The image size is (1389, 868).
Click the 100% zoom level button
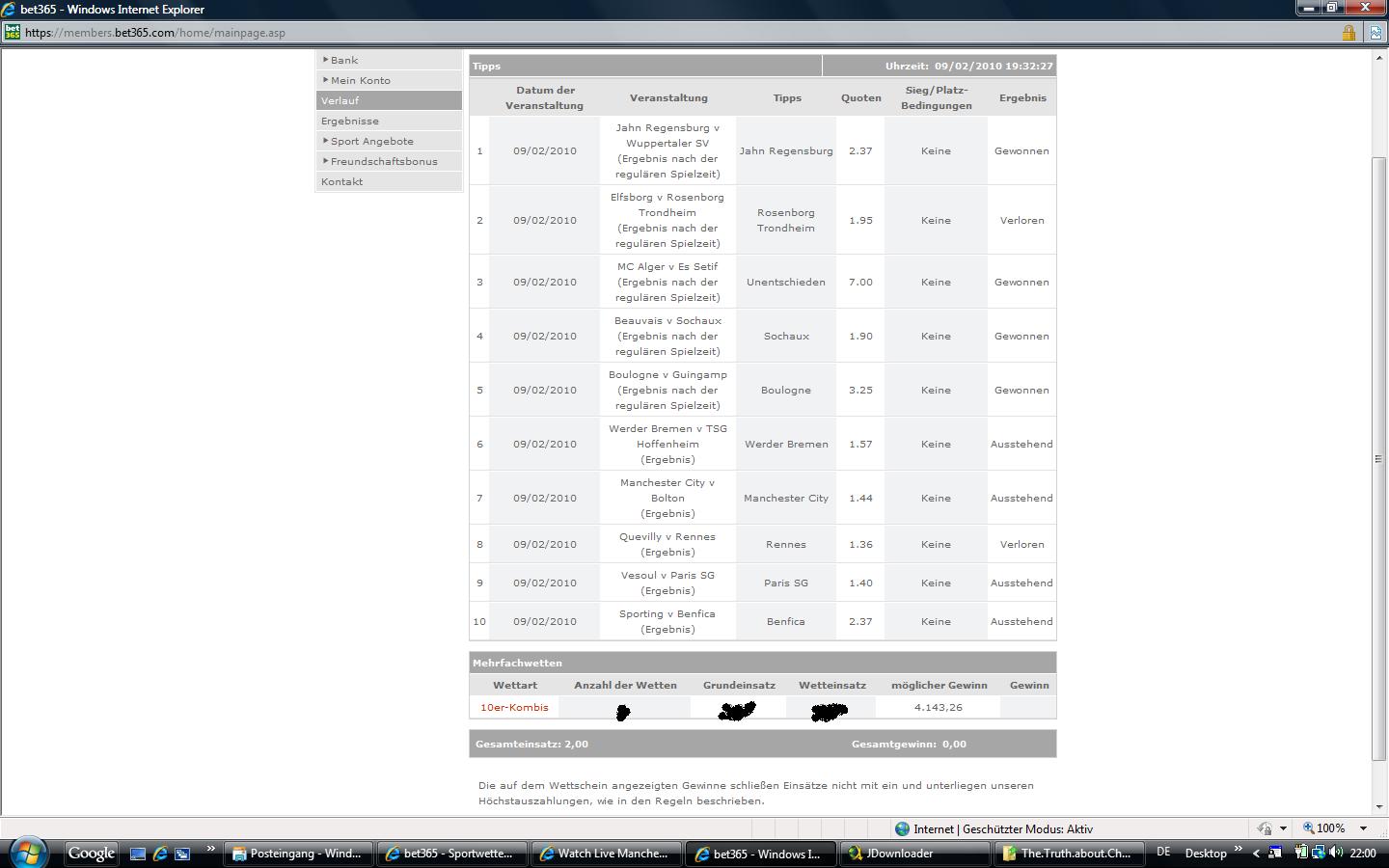pyautogui.click(x=1323, y=828)
